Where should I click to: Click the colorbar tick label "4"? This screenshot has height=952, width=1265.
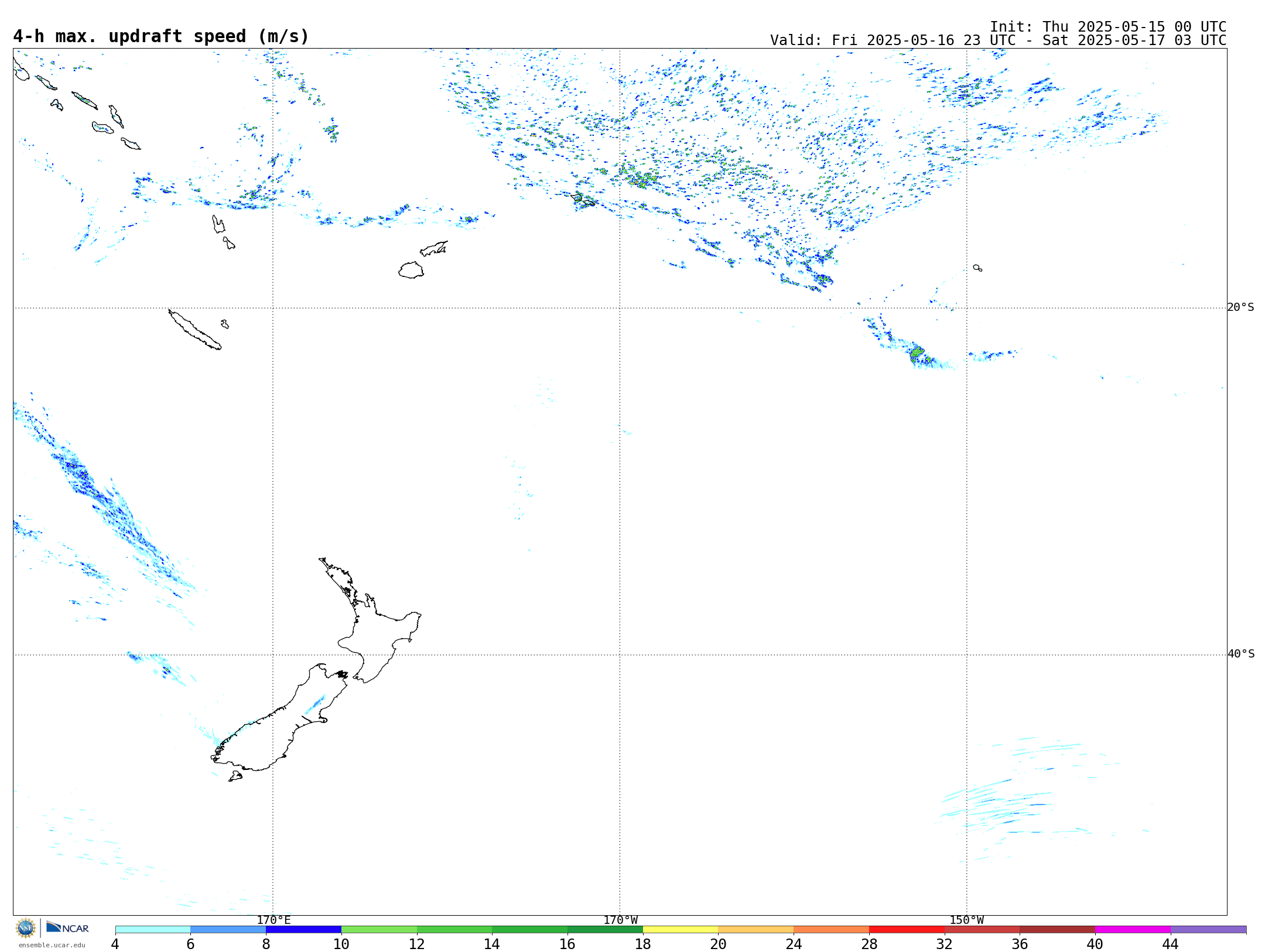(115, 944)
